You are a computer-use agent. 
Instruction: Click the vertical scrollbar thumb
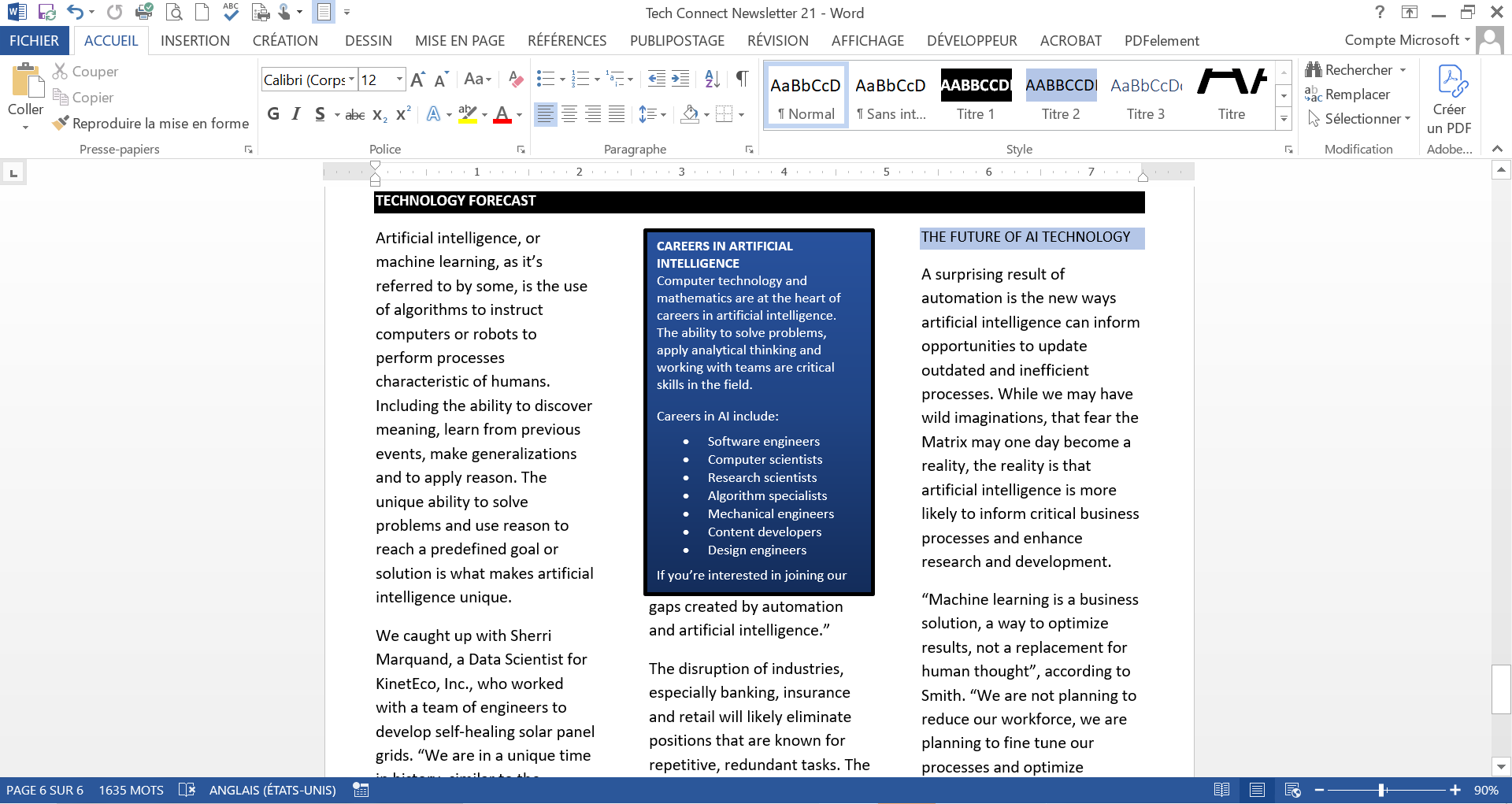[1501, 690]
